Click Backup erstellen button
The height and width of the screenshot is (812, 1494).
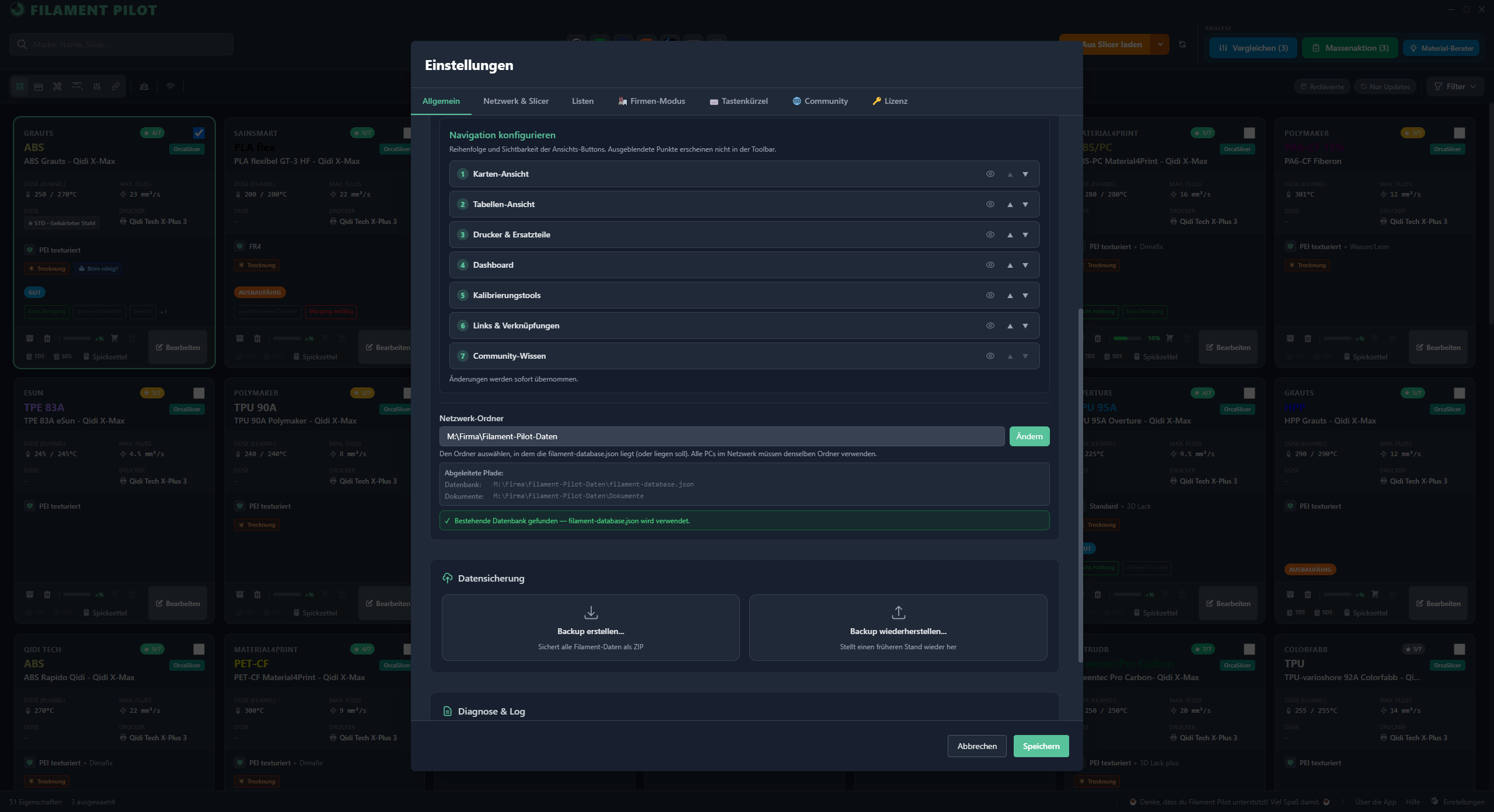[591, 628]
